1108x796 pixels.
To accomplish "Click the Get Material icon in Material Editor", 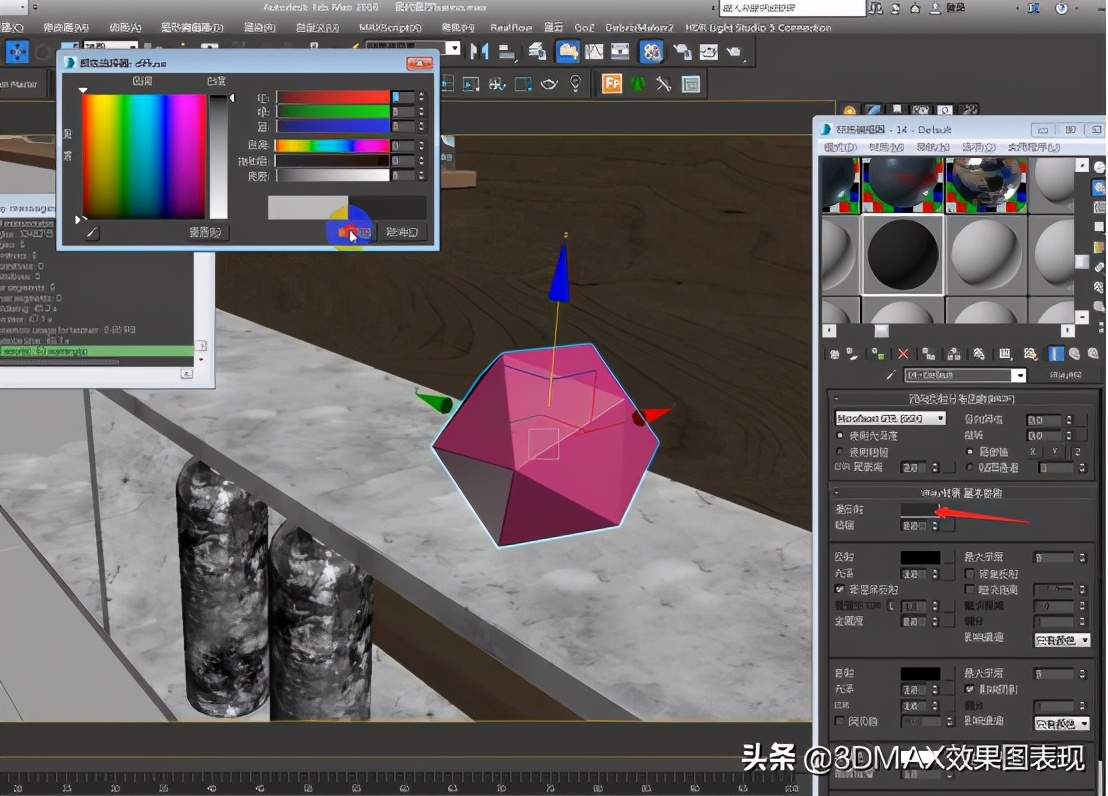I will (x=833, y=353).
